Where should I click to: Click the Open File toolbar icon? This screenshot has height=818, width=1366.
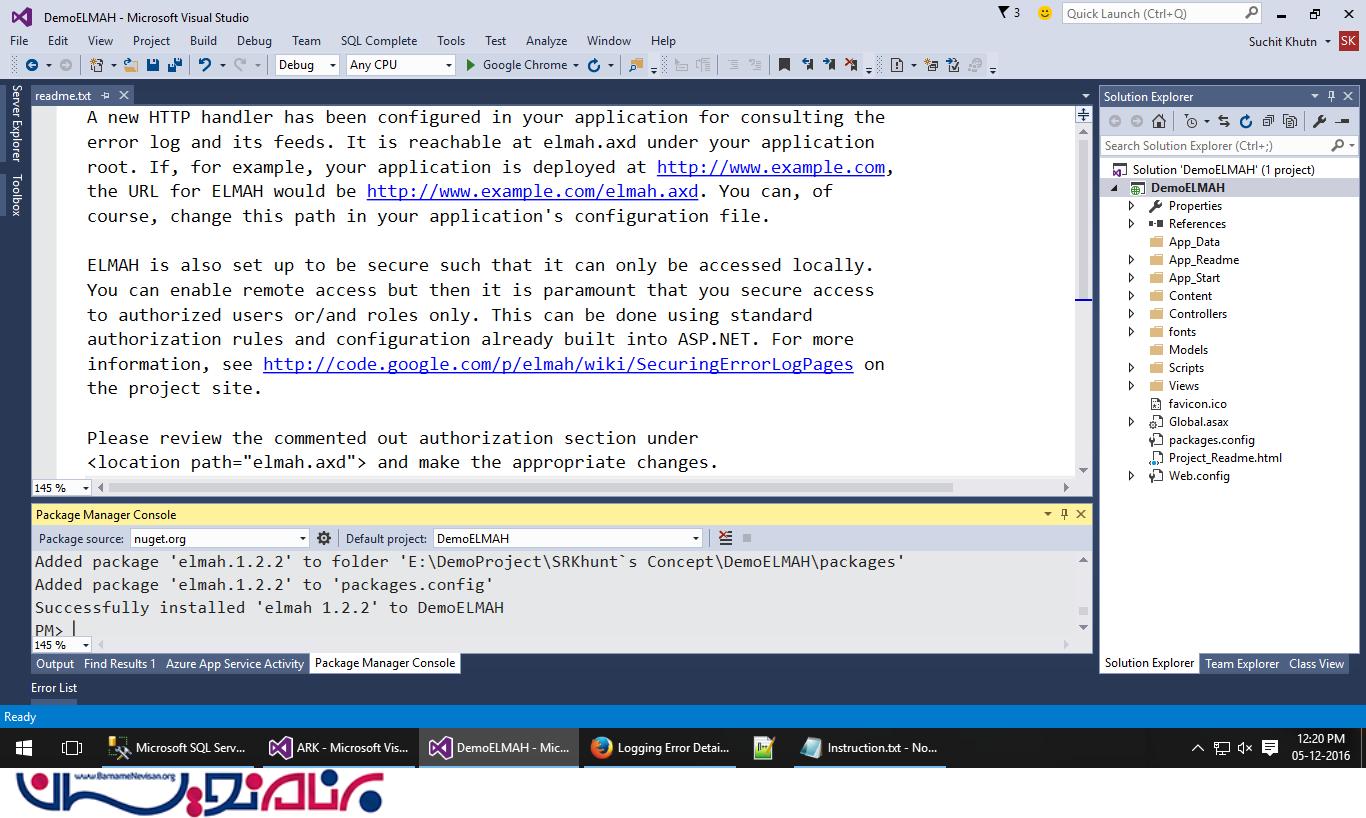pos(132,65)
